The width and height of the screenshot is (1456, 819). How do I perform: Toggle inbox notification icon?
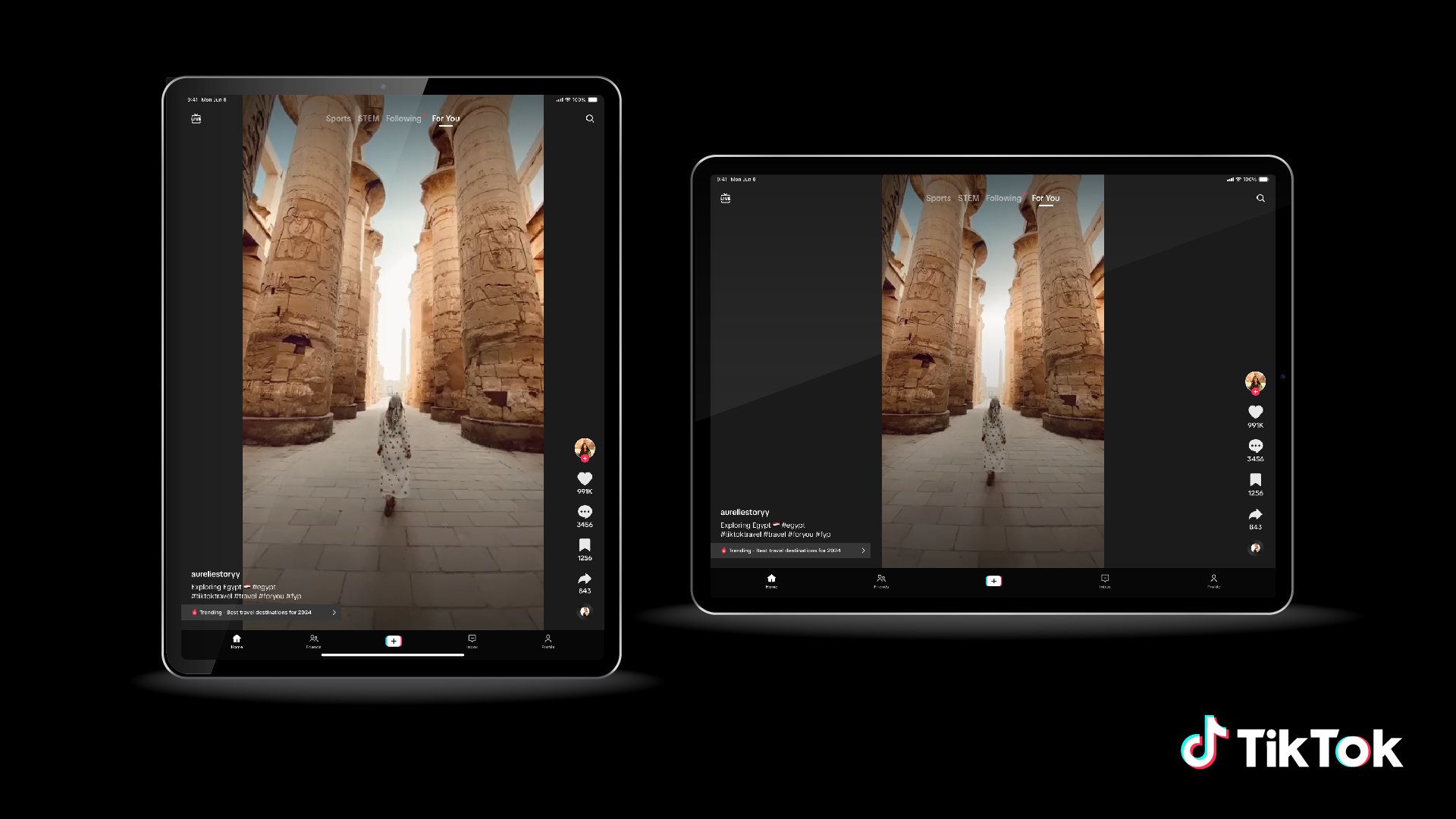[471, 639]
